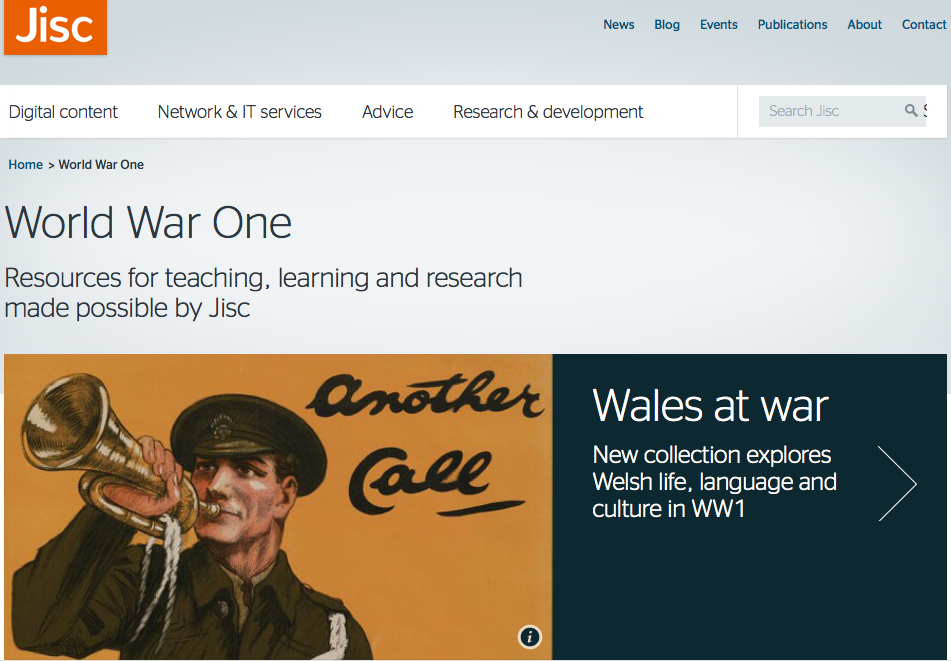This screenshot has width=951, height=661.
Task: Open the Contact link
Action: (x=924, y=25)
